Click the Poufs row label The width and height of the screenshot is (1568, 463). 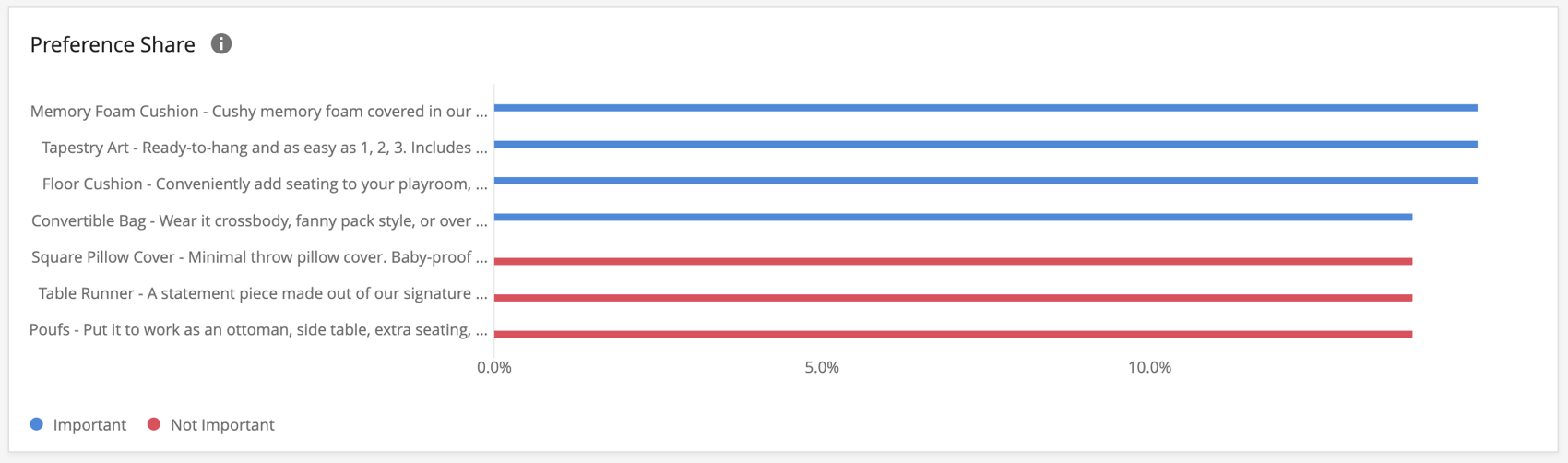[258, 330]
